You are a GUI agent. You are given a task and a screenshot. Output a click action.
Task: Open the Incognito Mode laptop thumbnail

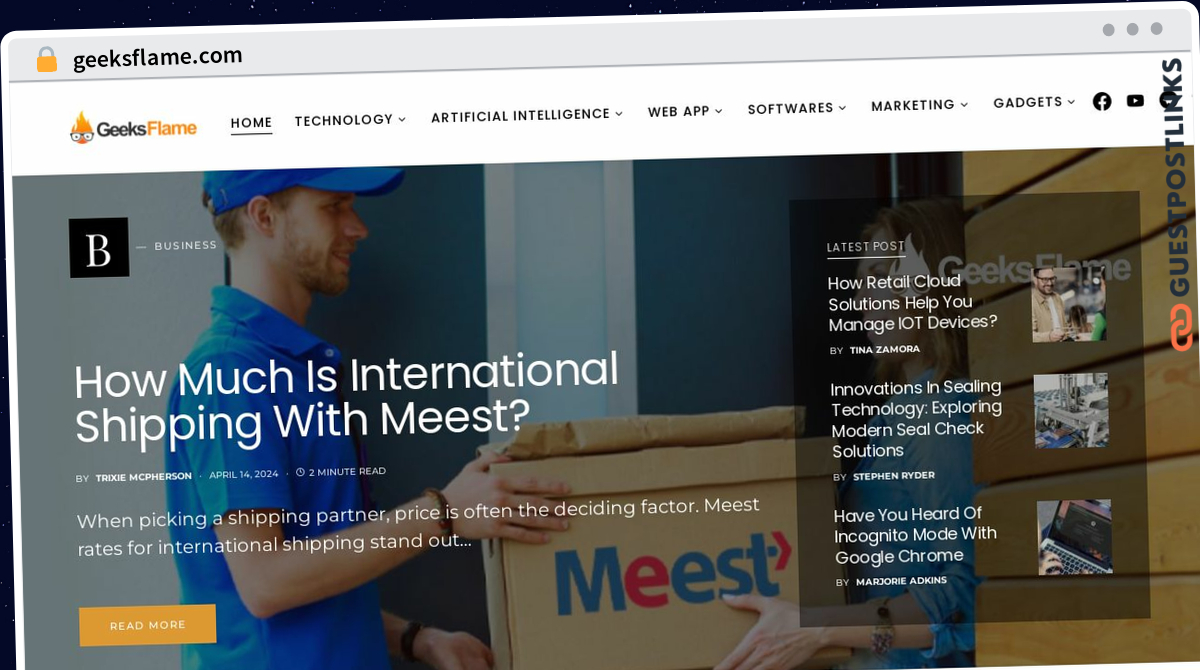point(1075,537)
